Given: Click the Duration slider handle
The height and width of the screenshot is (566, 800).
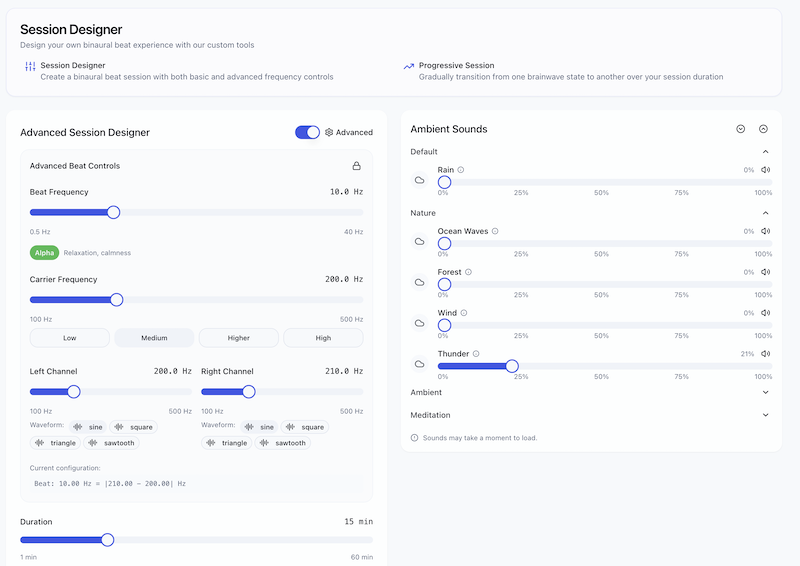Looking at the screenshot, I should tap(107, 540).
